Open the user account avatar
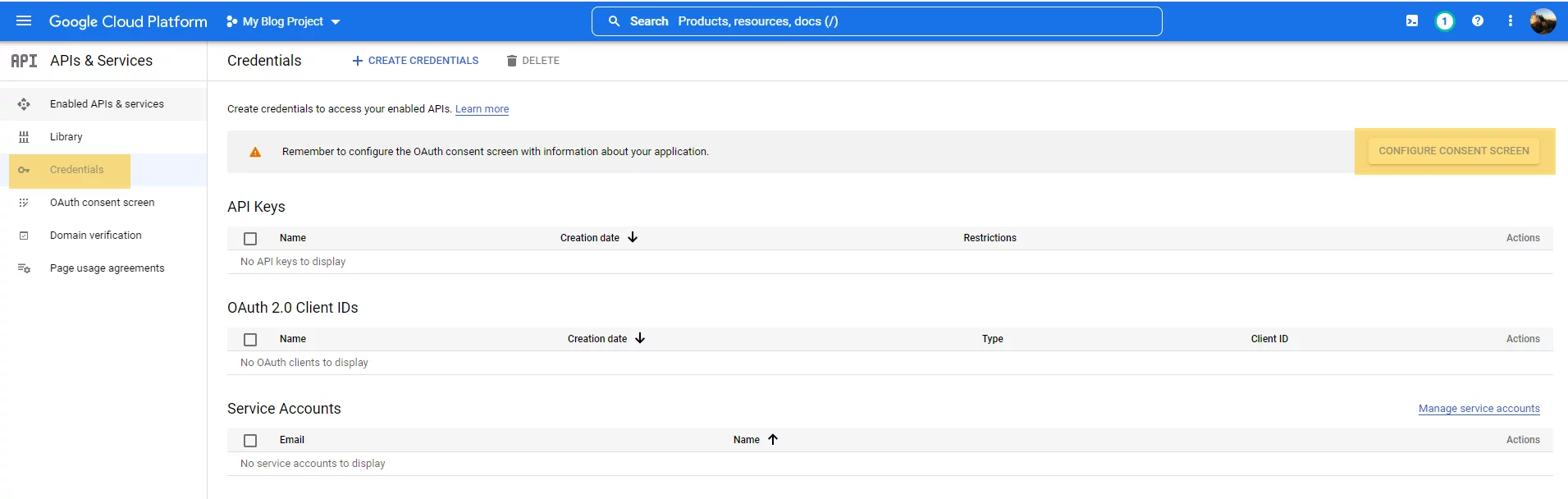Screen dimensions: 1568x499 pyautogui.click(x=1543, y=21)
